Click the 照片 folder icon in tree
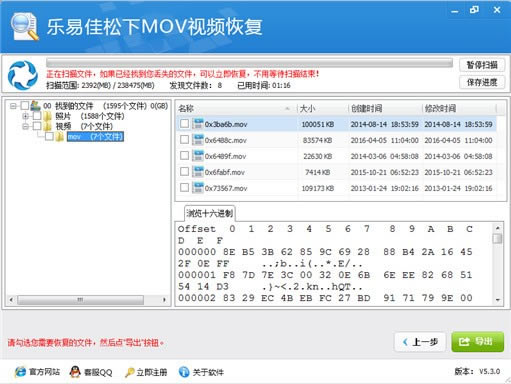Viewport: 511px width, 384px height. (48, 116)
